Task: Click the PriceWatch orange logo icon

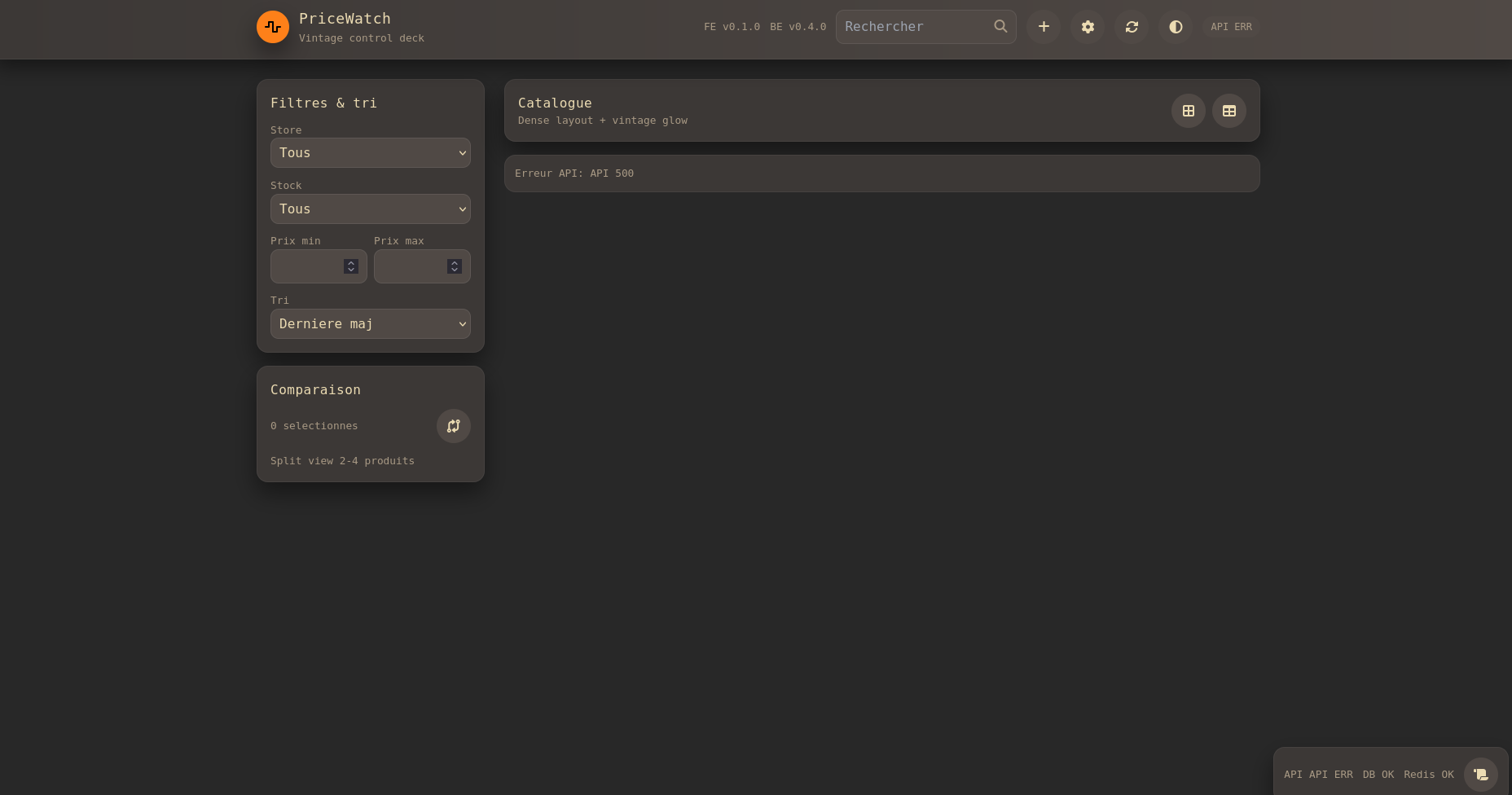Action: [273, 27]
